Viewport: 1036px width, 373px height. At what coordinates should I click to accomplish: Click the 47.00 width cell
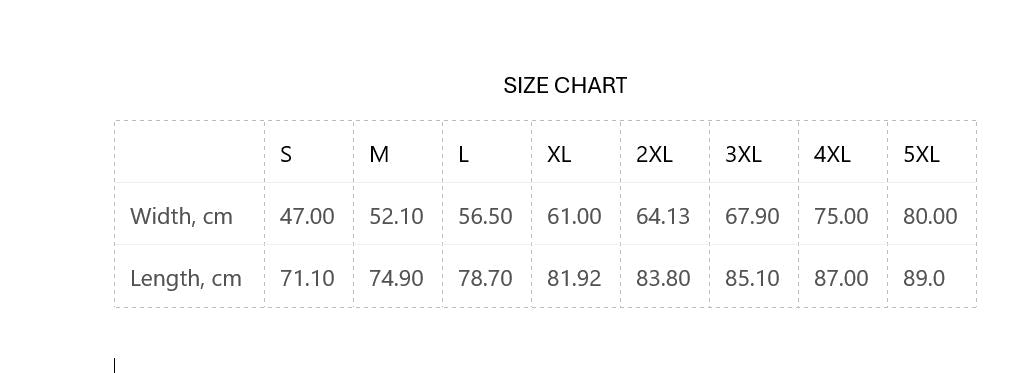point(309,214)
